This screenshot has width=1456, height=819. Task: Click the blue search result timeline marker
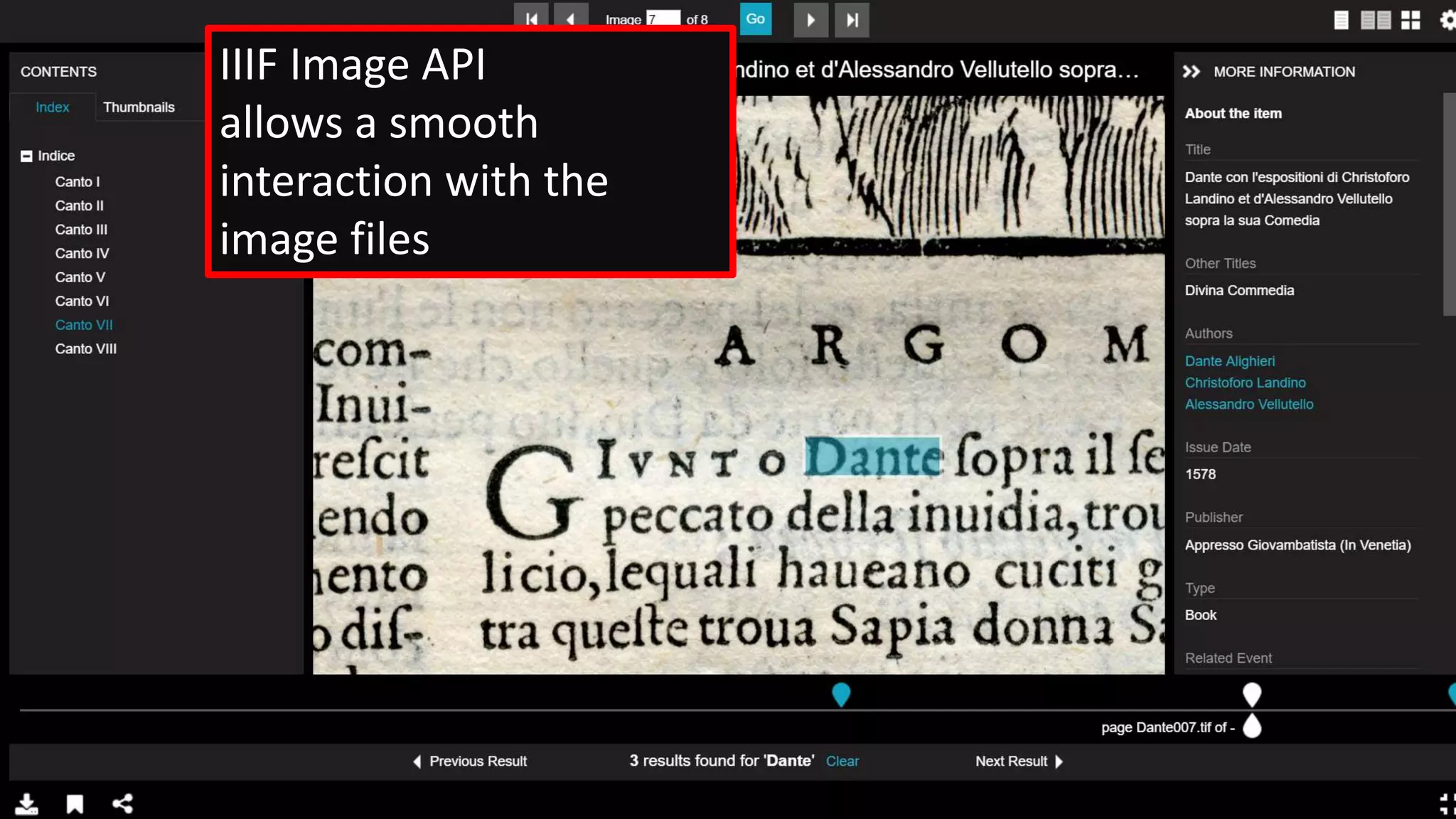[841, 695]
